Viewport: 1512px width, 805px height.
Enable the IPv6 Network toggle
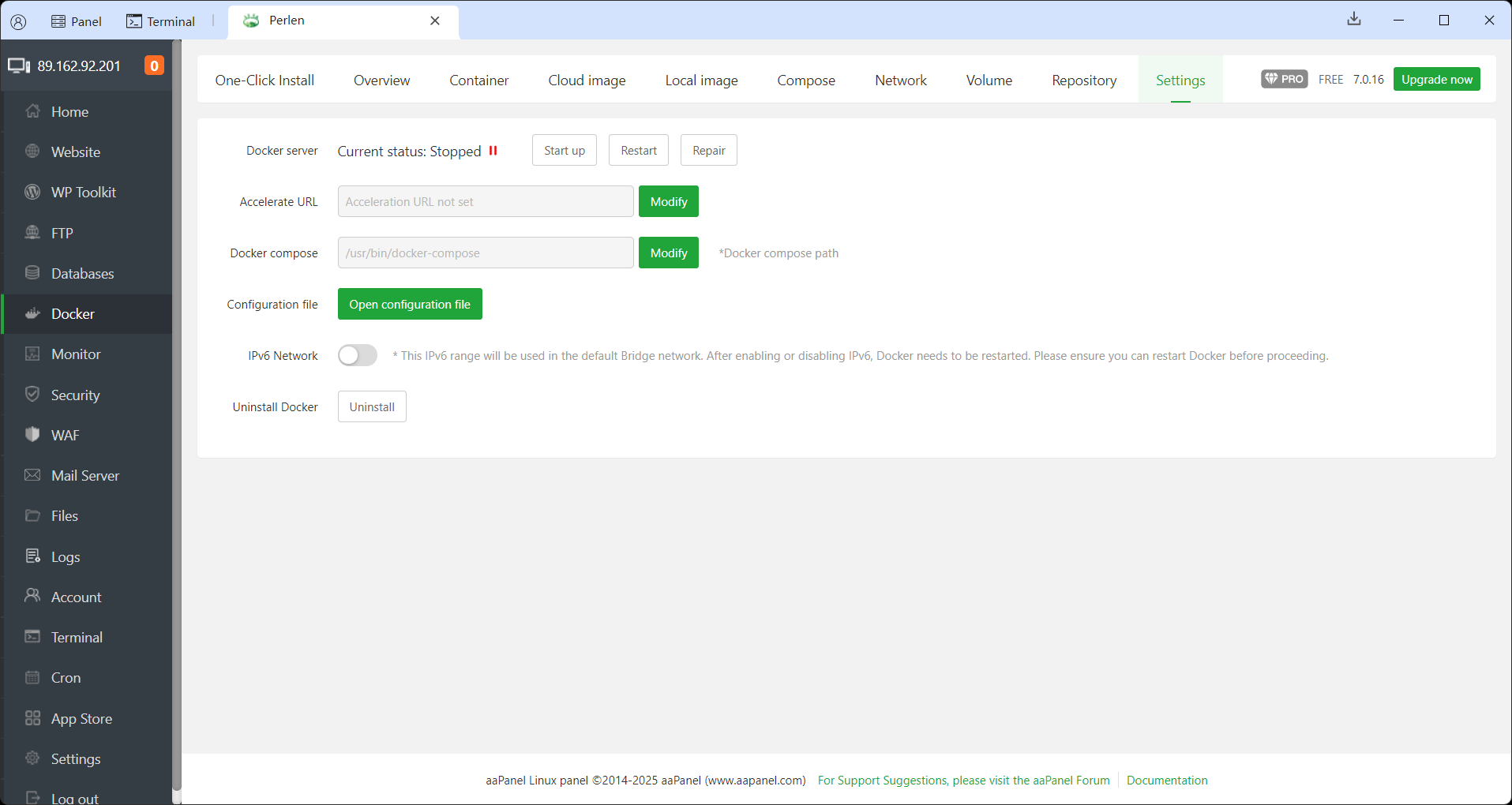(358, 356)
